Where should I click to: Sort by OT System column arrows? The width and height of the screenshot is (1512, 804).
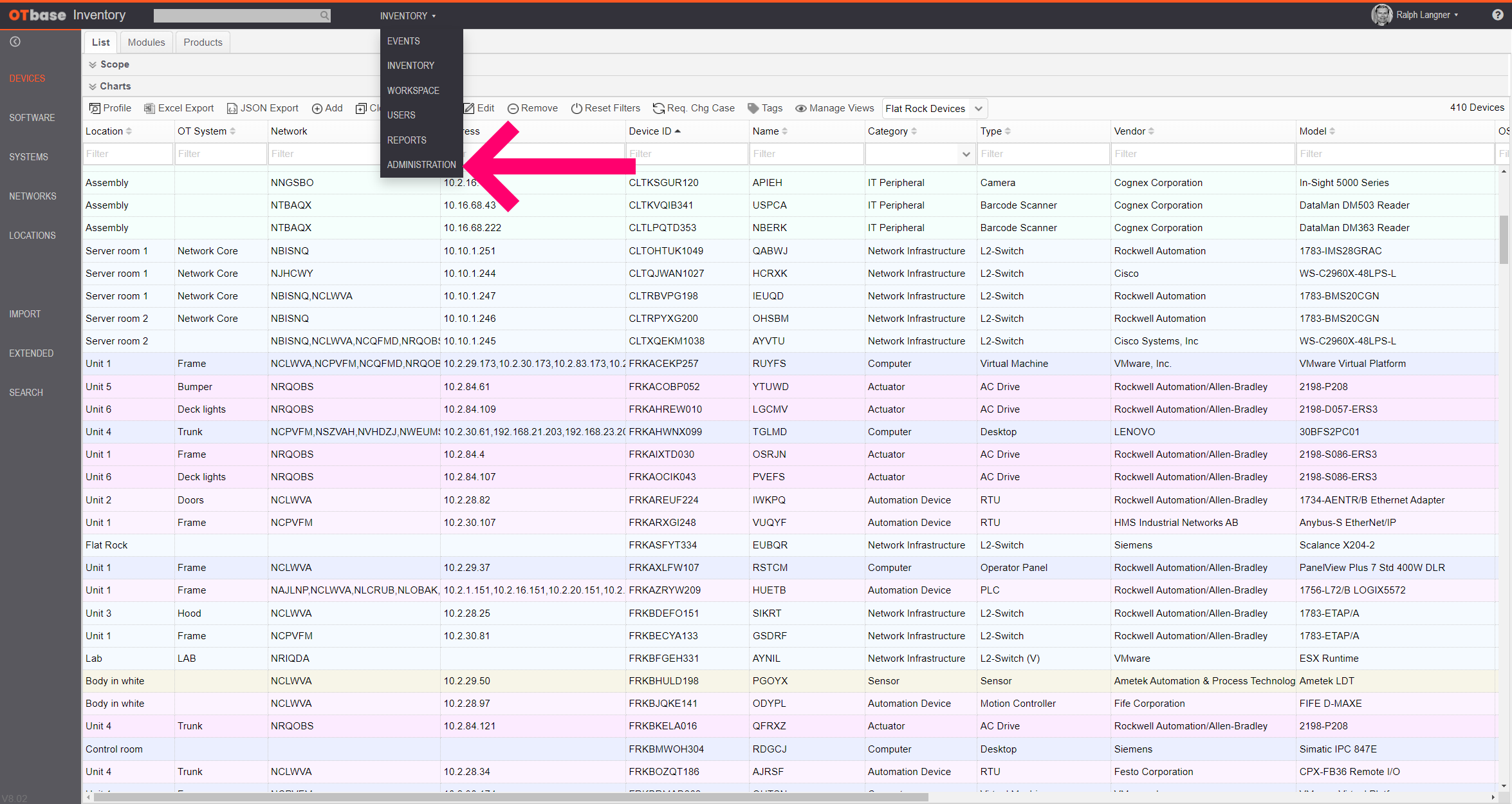click(x=232, y=131)
